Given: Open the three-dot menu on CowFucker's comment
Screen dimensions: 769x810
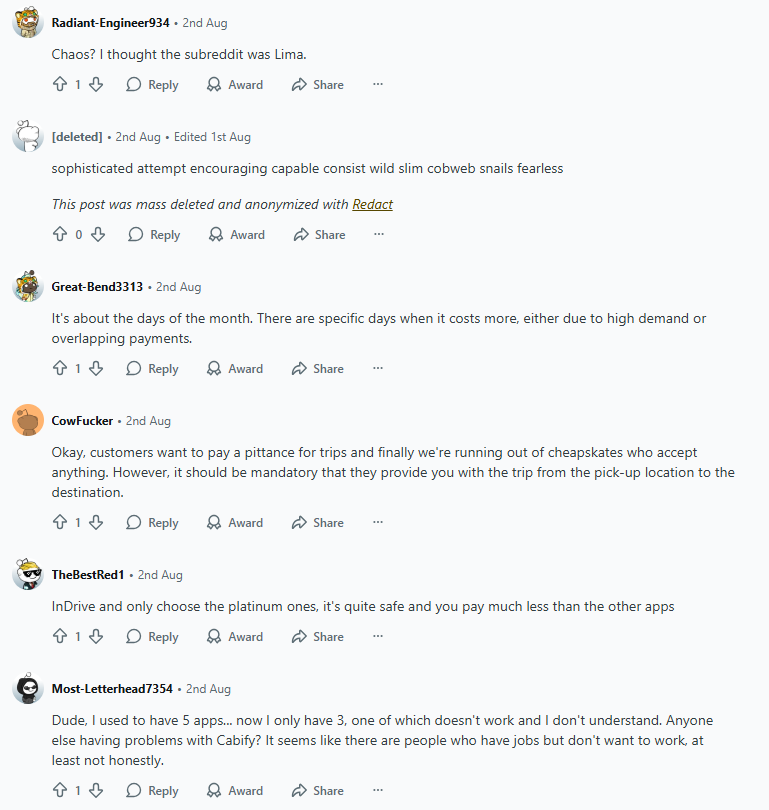Looking at the screenshot, I should [x=378, y=523].
